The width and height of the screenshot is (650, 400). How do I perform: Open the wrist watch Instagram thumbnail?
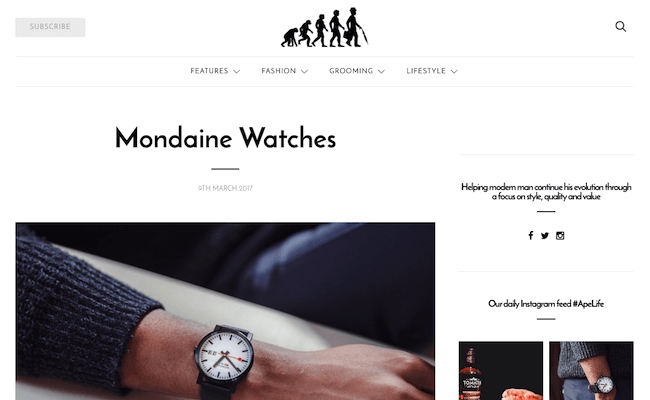point(591,371)
